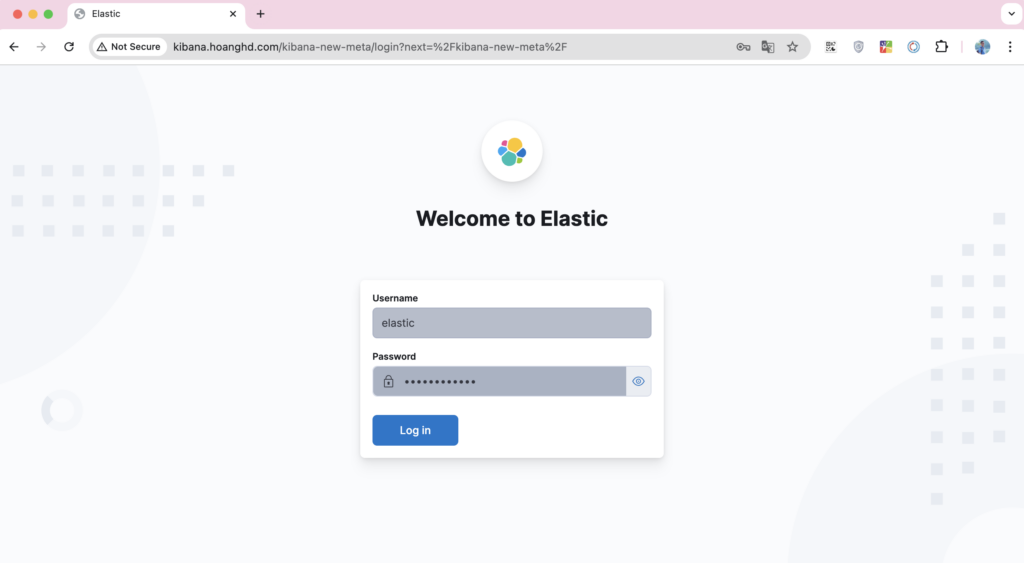Screen dimensions: 1024x563
Task: Open a new browser tab
Action: click(261, 14)
